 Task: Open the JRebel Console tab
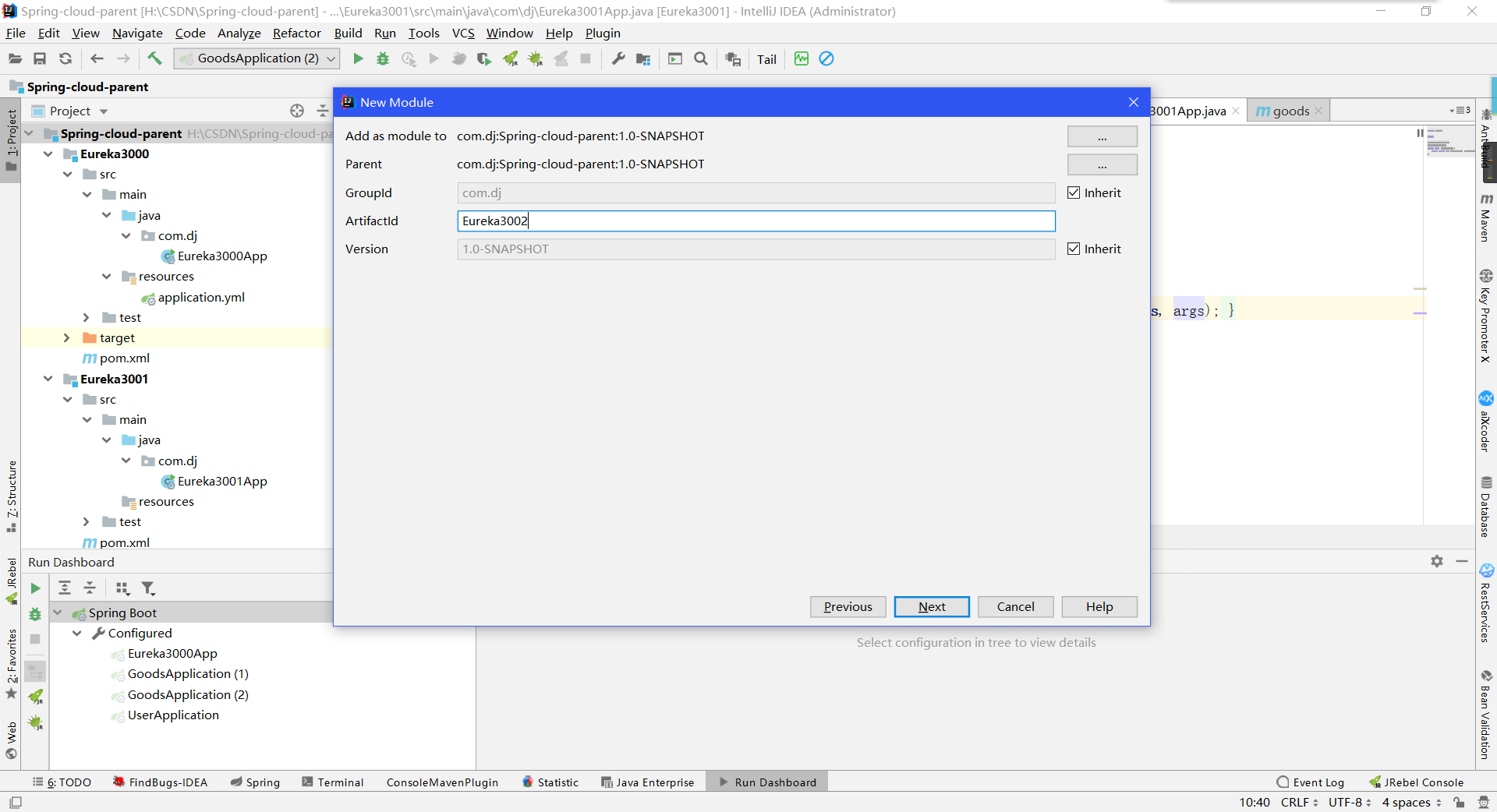[1416, 782]
